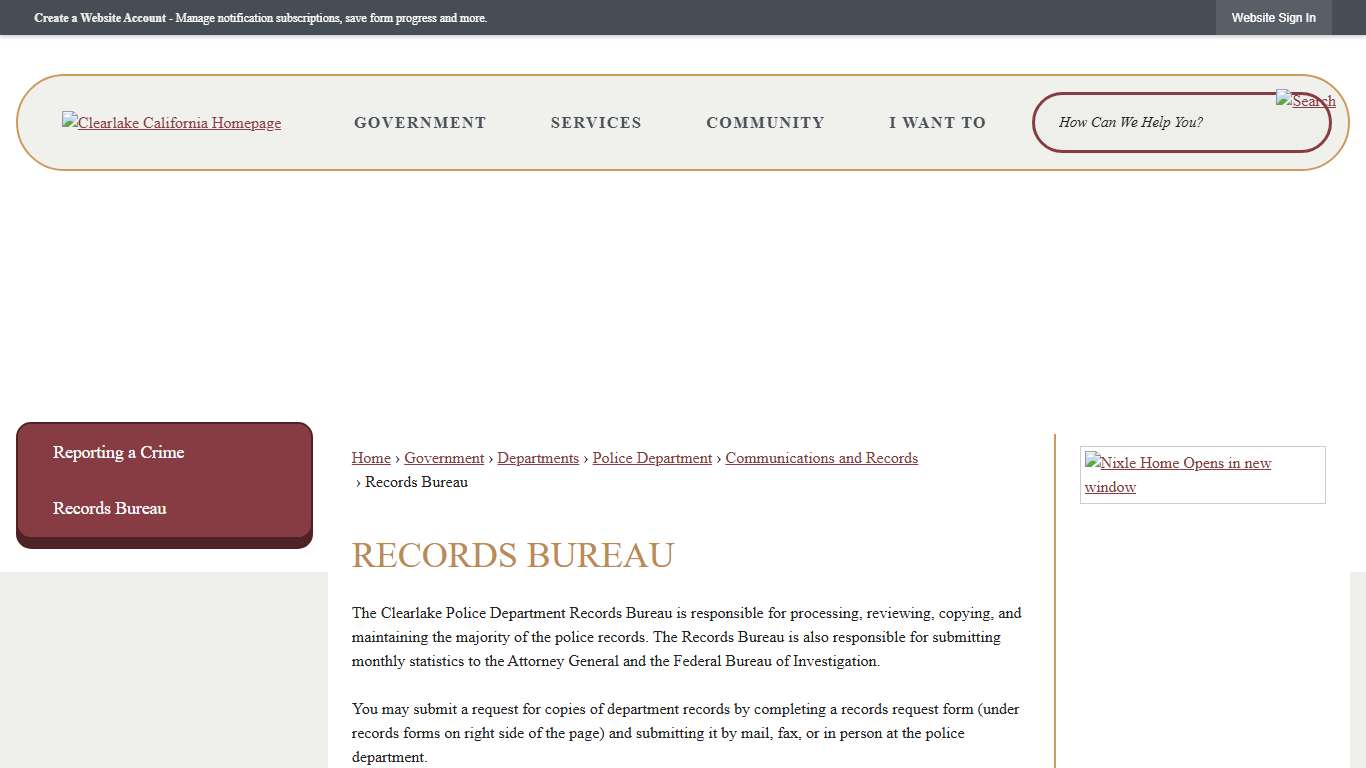
Task: Click the Clearlake California Homepage logo
Action: (x=171, y=122)
